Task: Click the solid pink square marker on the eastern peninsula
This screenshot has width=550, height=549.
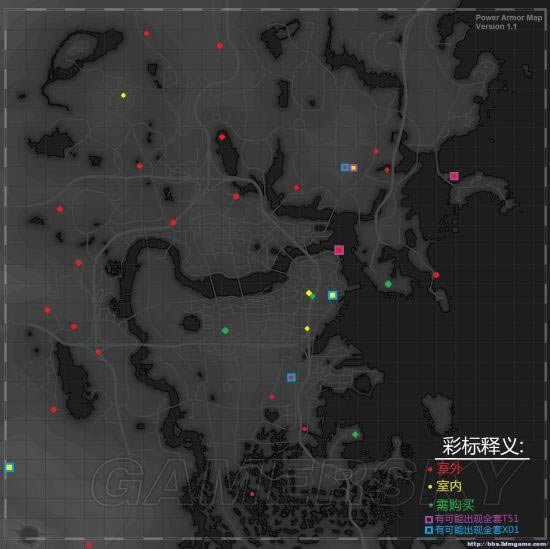Action: (454, 176)
